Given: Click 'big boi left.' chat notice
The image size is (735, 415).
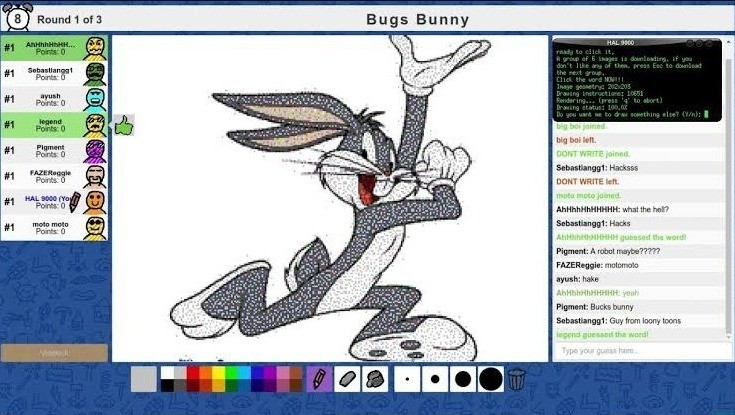Looking at the screenshot, I should coord(576,140).
